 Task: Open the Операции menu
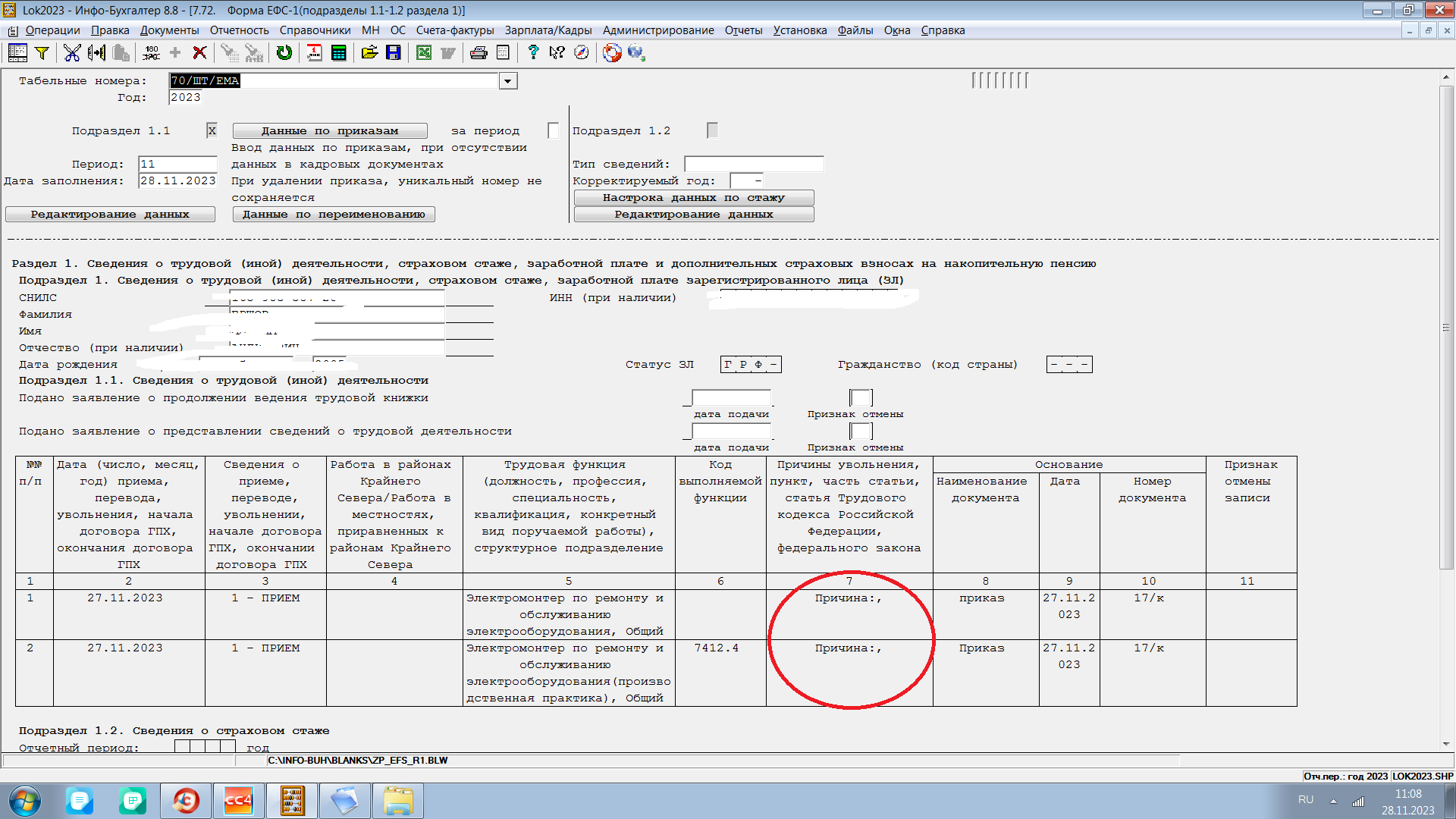point(52,30)
